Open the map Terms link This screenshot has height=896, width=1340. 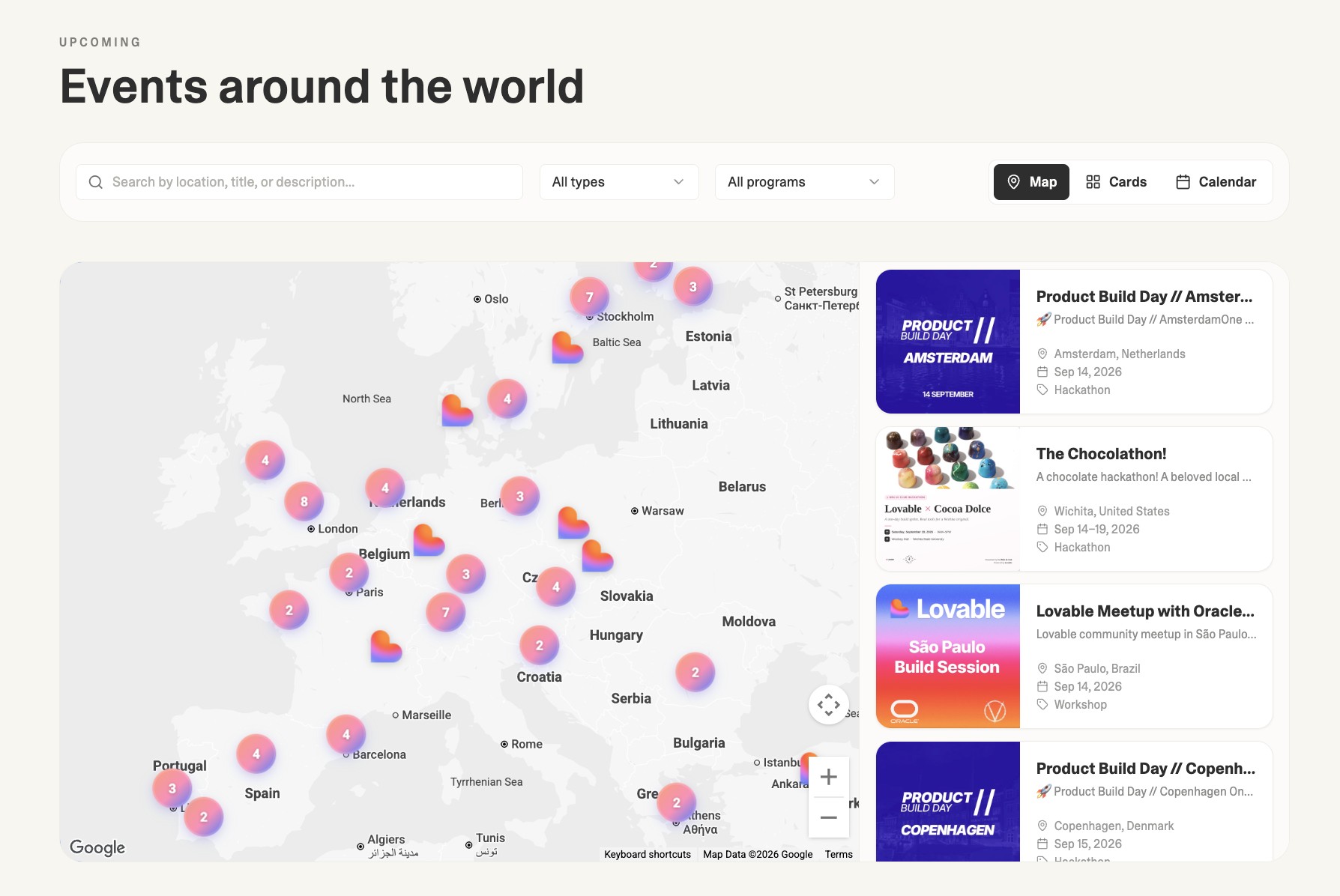839,854
